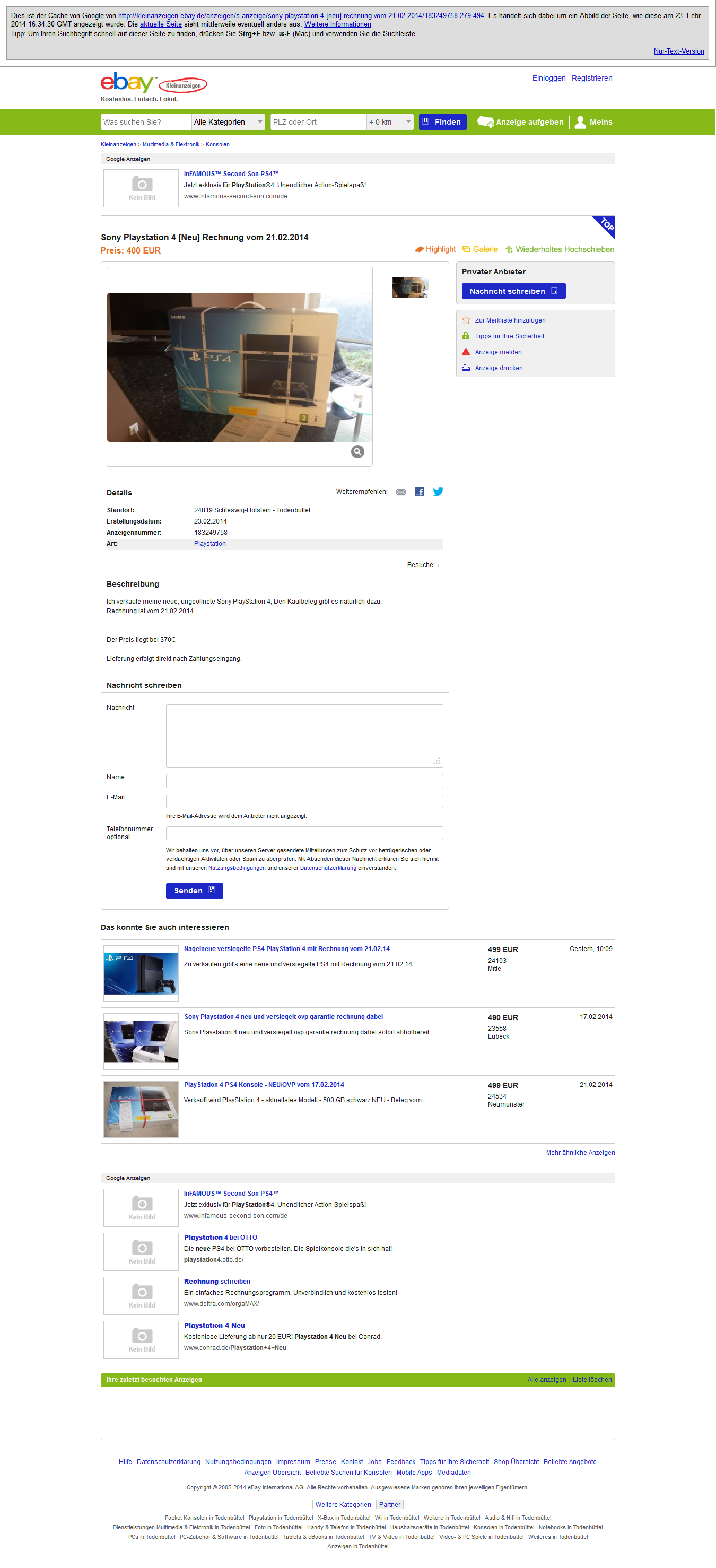716x1568 pixels.
Task: Share the ad on Twitter
Action: click(438, 492)
